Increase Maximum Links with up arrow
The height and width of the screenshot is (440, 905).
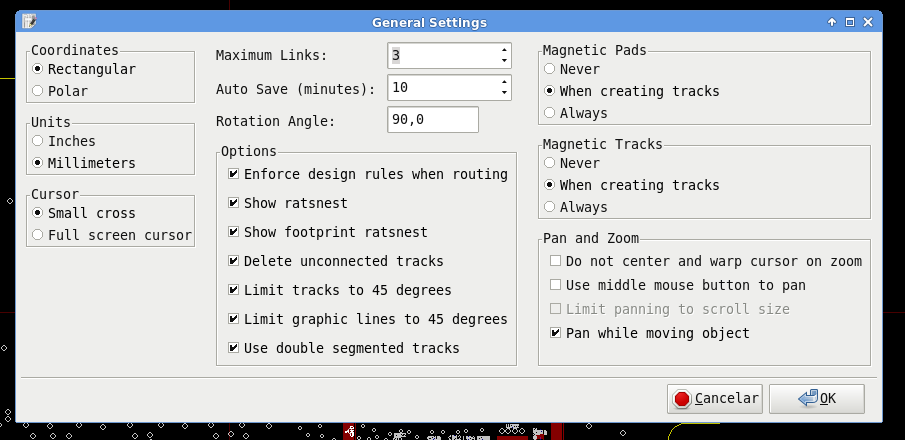[504, 49]
